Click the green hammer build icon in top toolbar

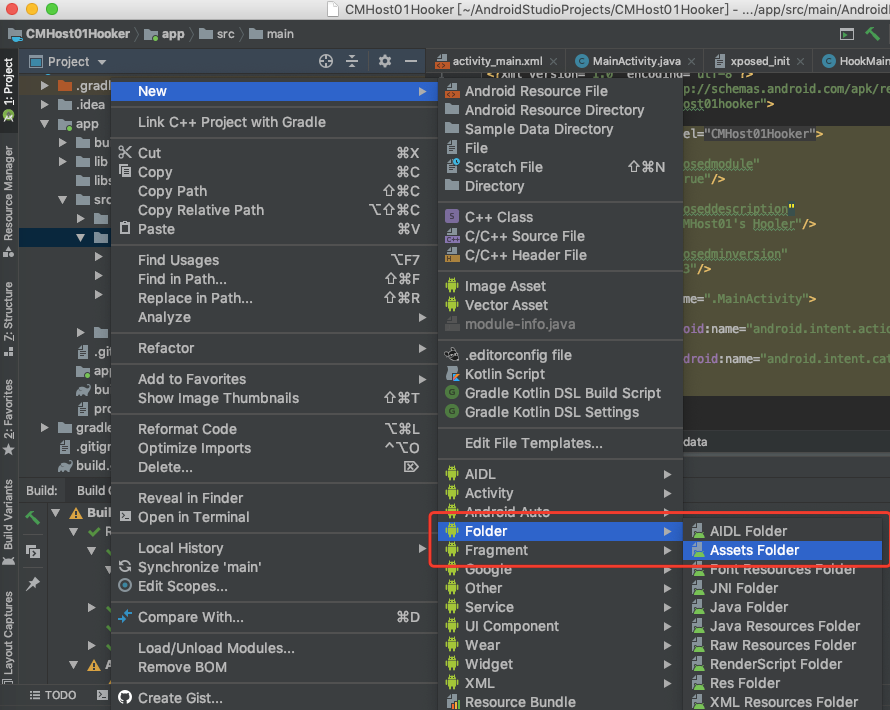tap(872, 33)
